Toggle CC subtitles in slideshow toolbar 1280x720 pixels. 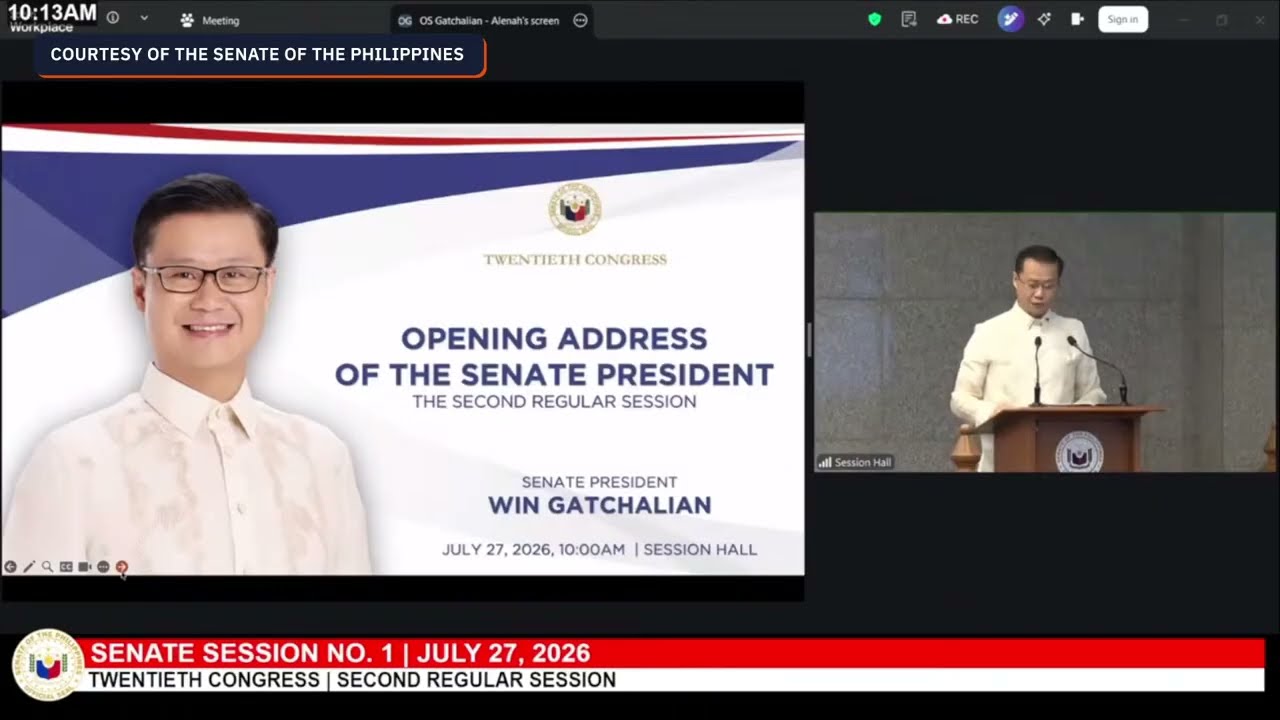pos(66,567)
